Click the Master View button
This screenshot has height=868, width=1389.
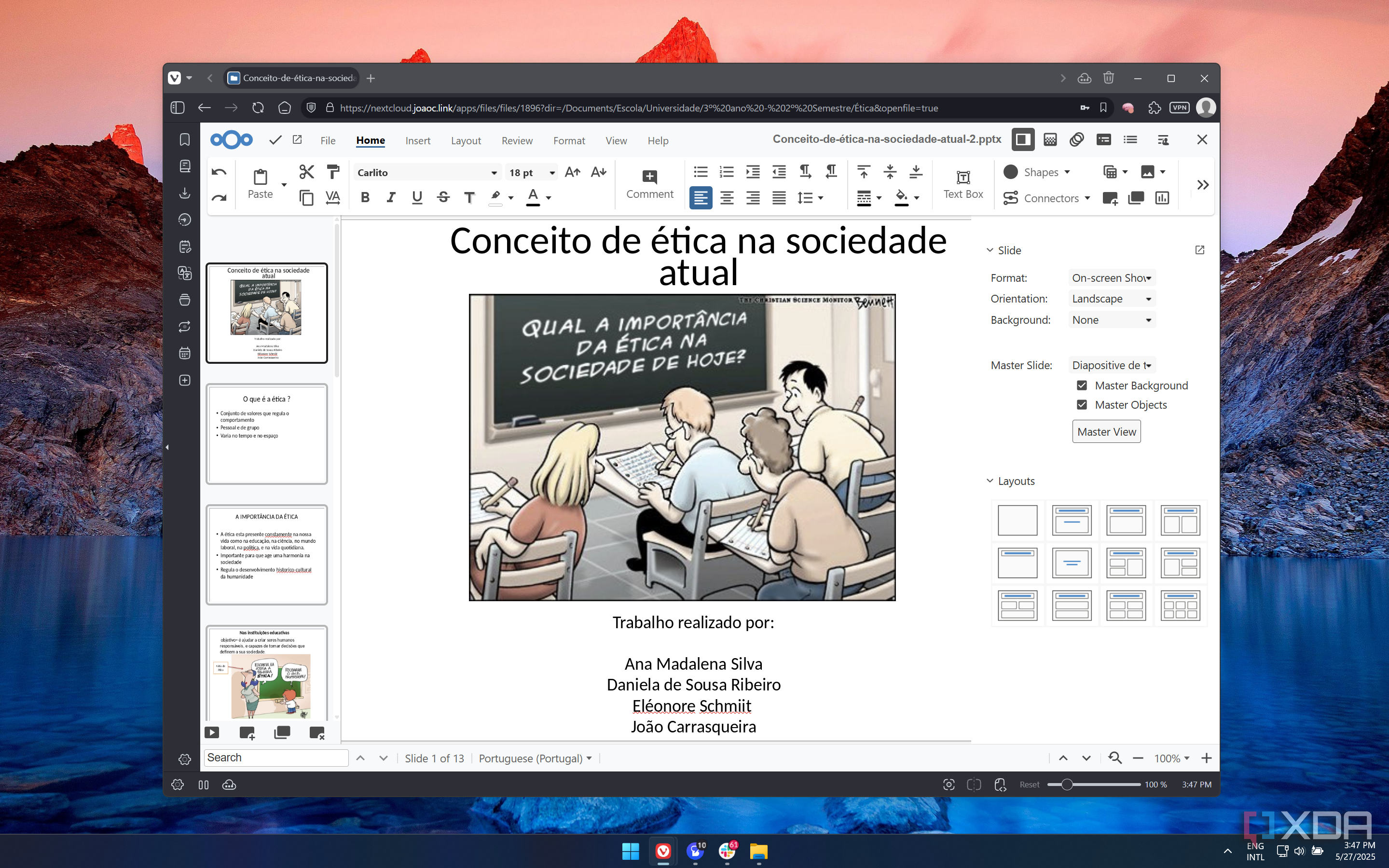click(x=1106, y=432)
